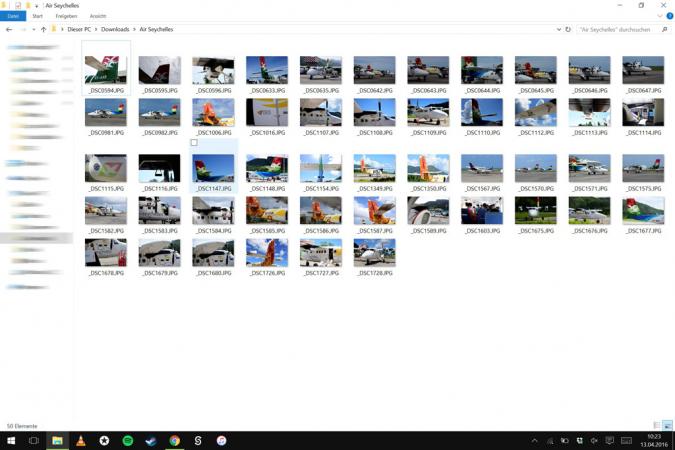Select thumbnail _DSC1006.JPG

pos(214,112)
